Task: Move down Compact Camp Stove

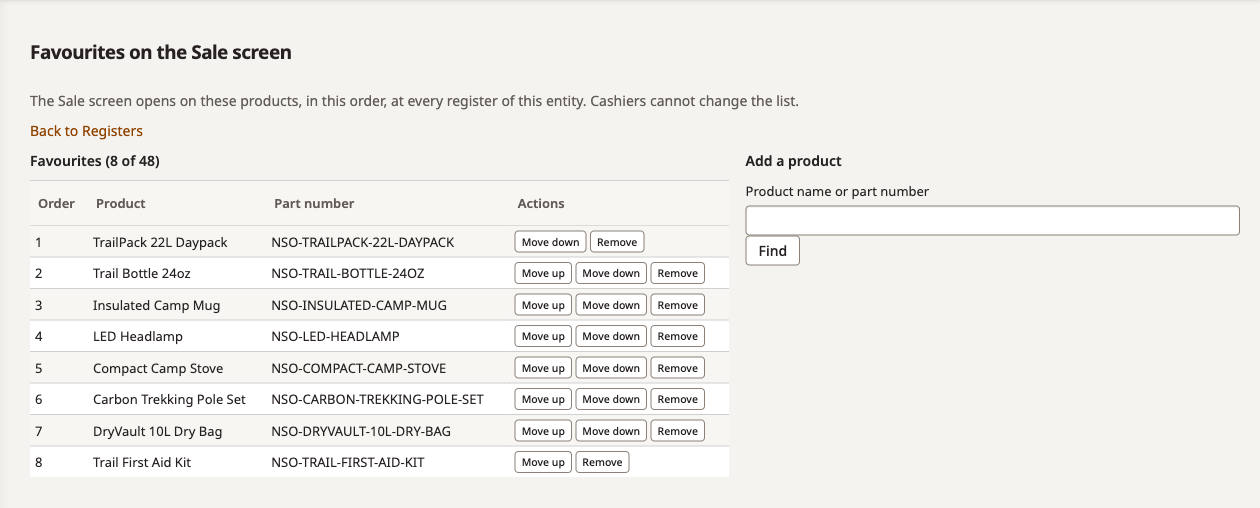Action: (611, 368)
